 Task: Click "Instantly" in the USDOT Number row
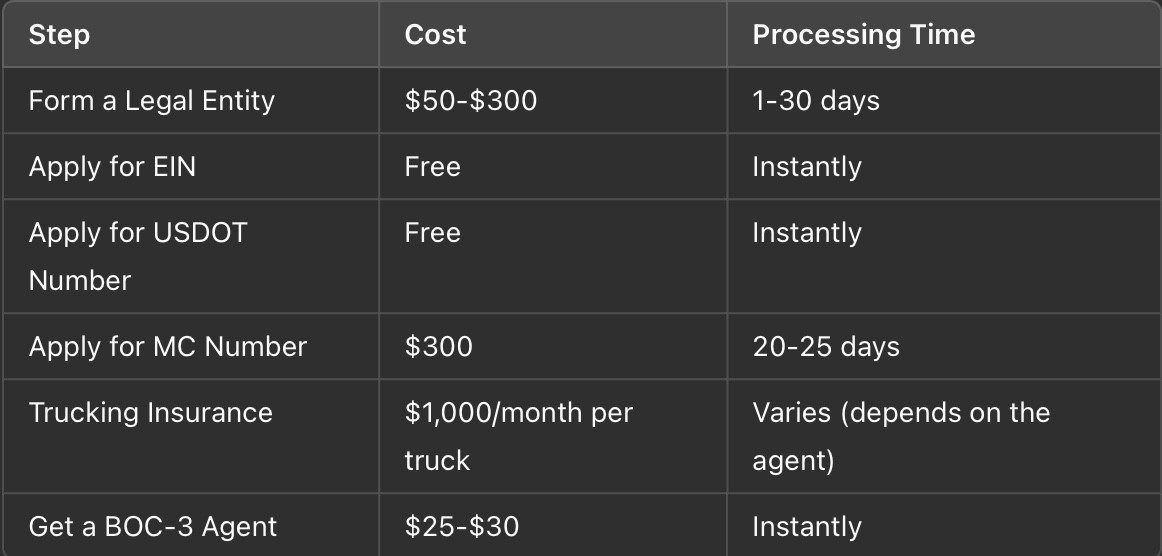tap(807, 233)
